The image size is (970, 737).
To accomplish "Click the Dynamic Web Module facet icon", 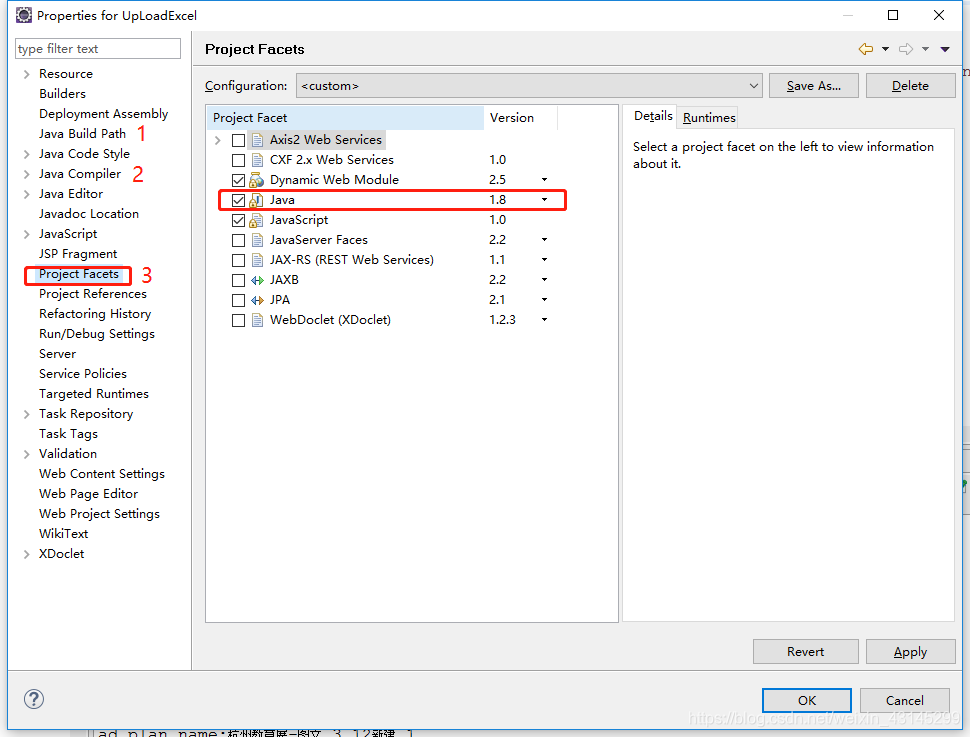I will point(258,179).
